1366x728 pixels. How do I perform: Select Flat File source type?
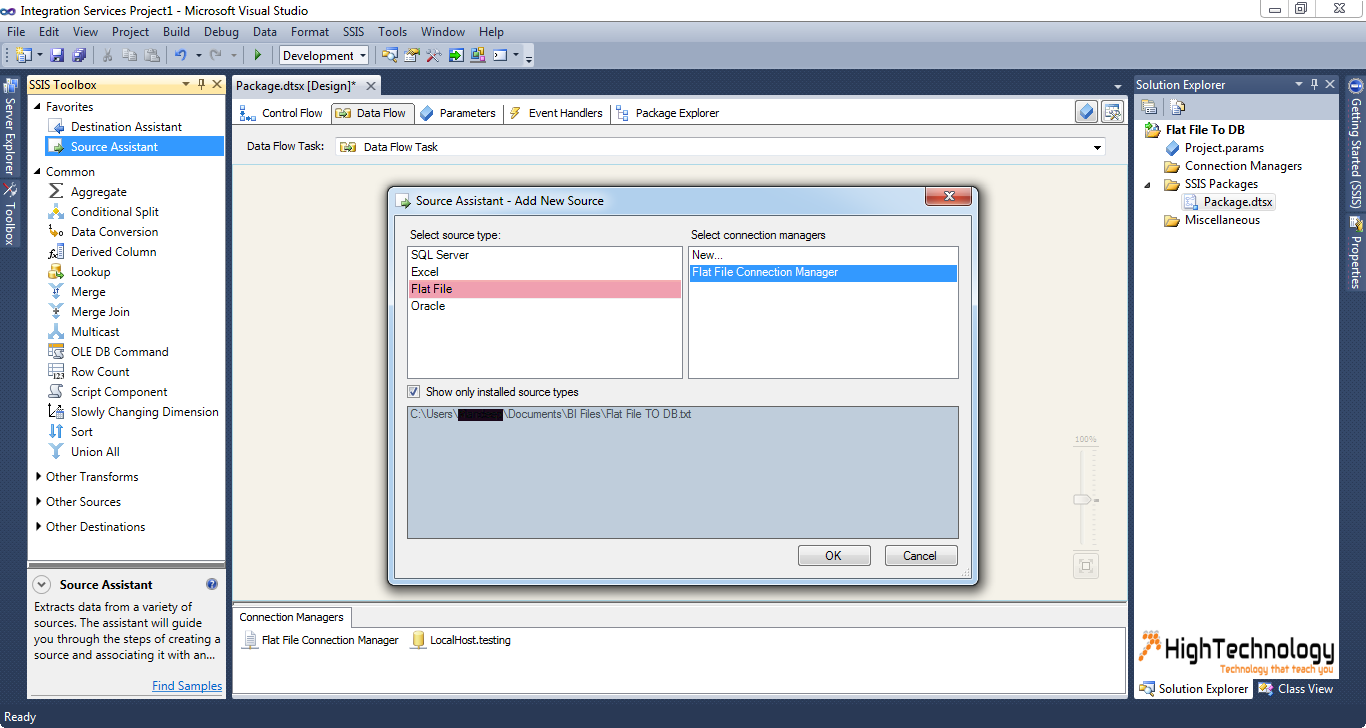pyautogui.click(x=545, y=289)
